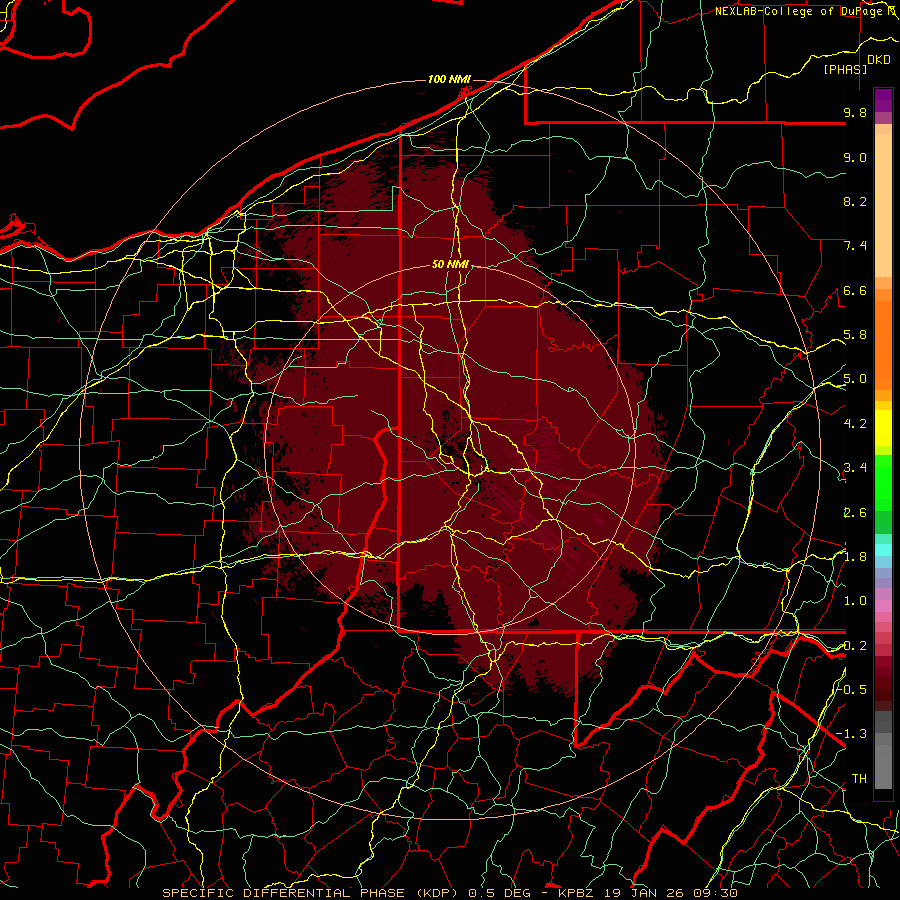900x900 pixels.
Task: Click the 7.4 value on color scale
Action: point(855,246)
